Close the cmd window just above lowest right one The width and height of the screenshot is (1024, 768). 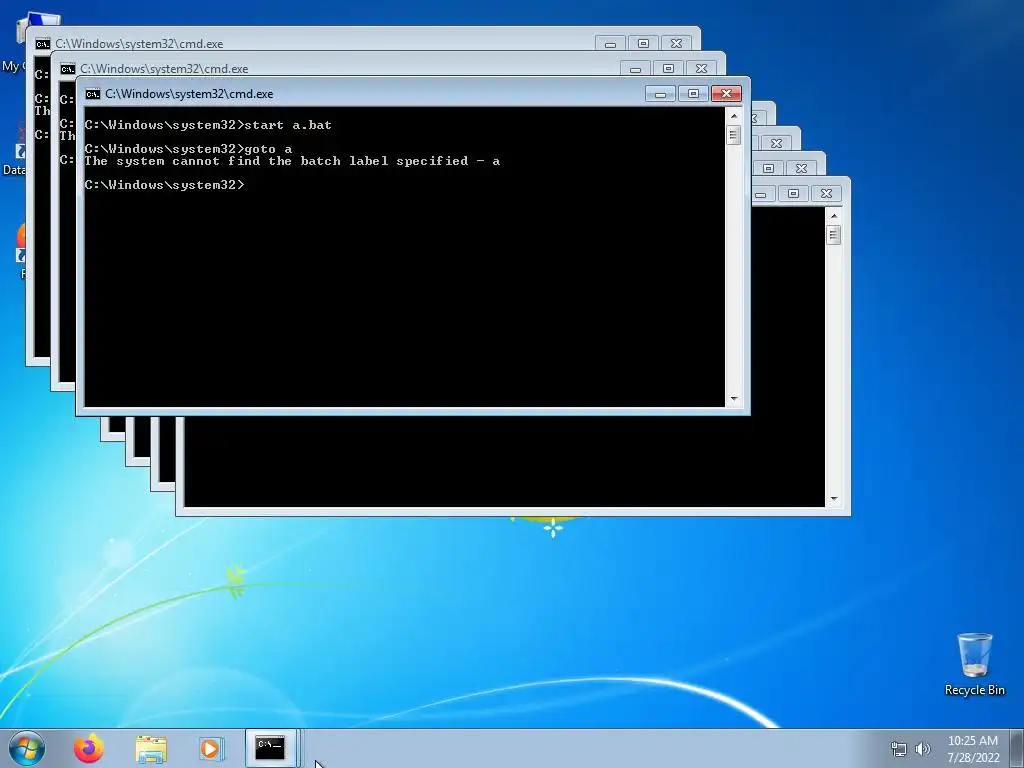[x=801, y=168]
